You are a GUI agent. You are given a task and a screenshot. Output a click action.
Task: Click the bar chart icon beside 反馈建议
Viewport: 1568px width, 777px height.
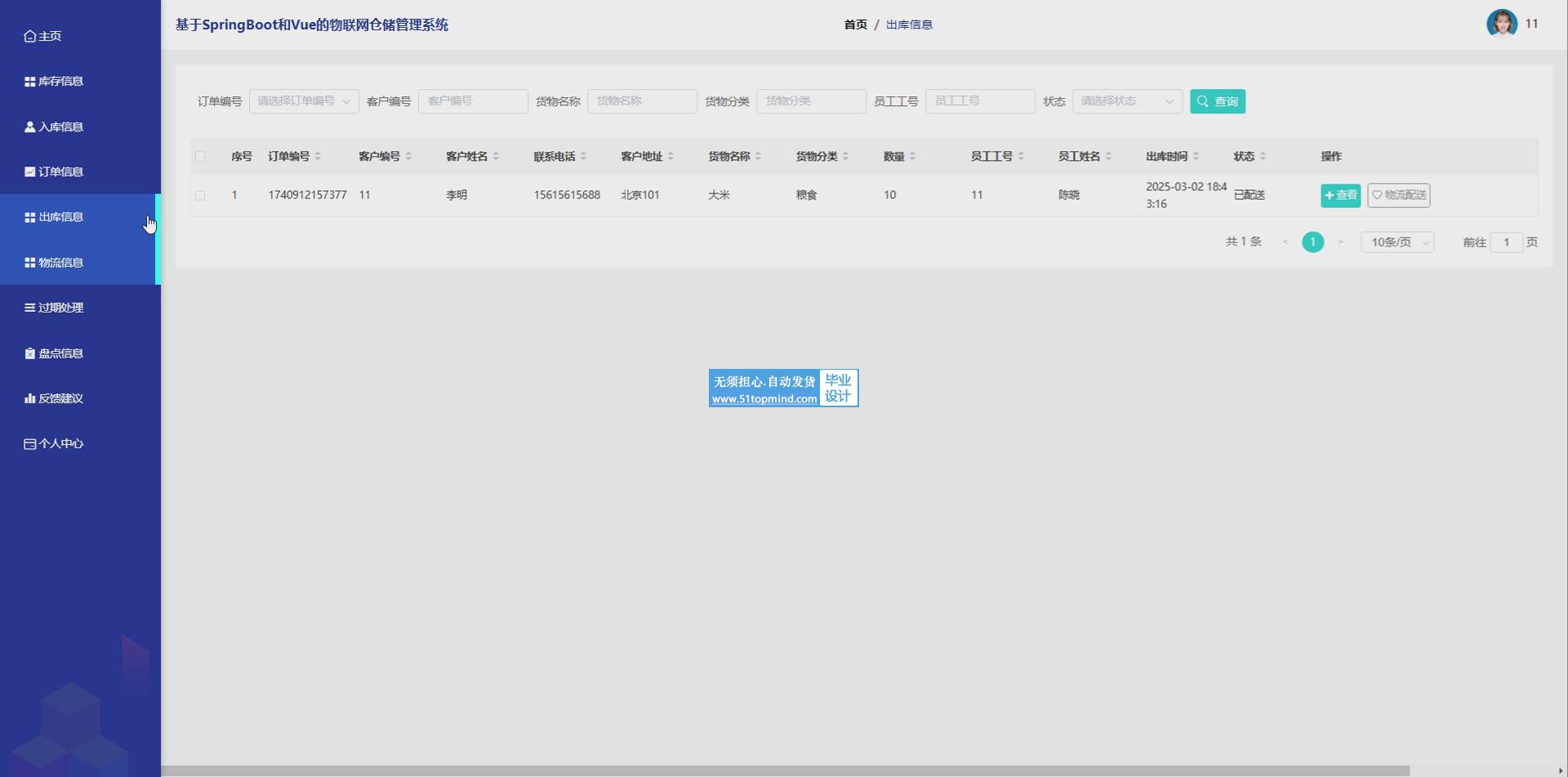pyautogui.click(x=29, y=398)
